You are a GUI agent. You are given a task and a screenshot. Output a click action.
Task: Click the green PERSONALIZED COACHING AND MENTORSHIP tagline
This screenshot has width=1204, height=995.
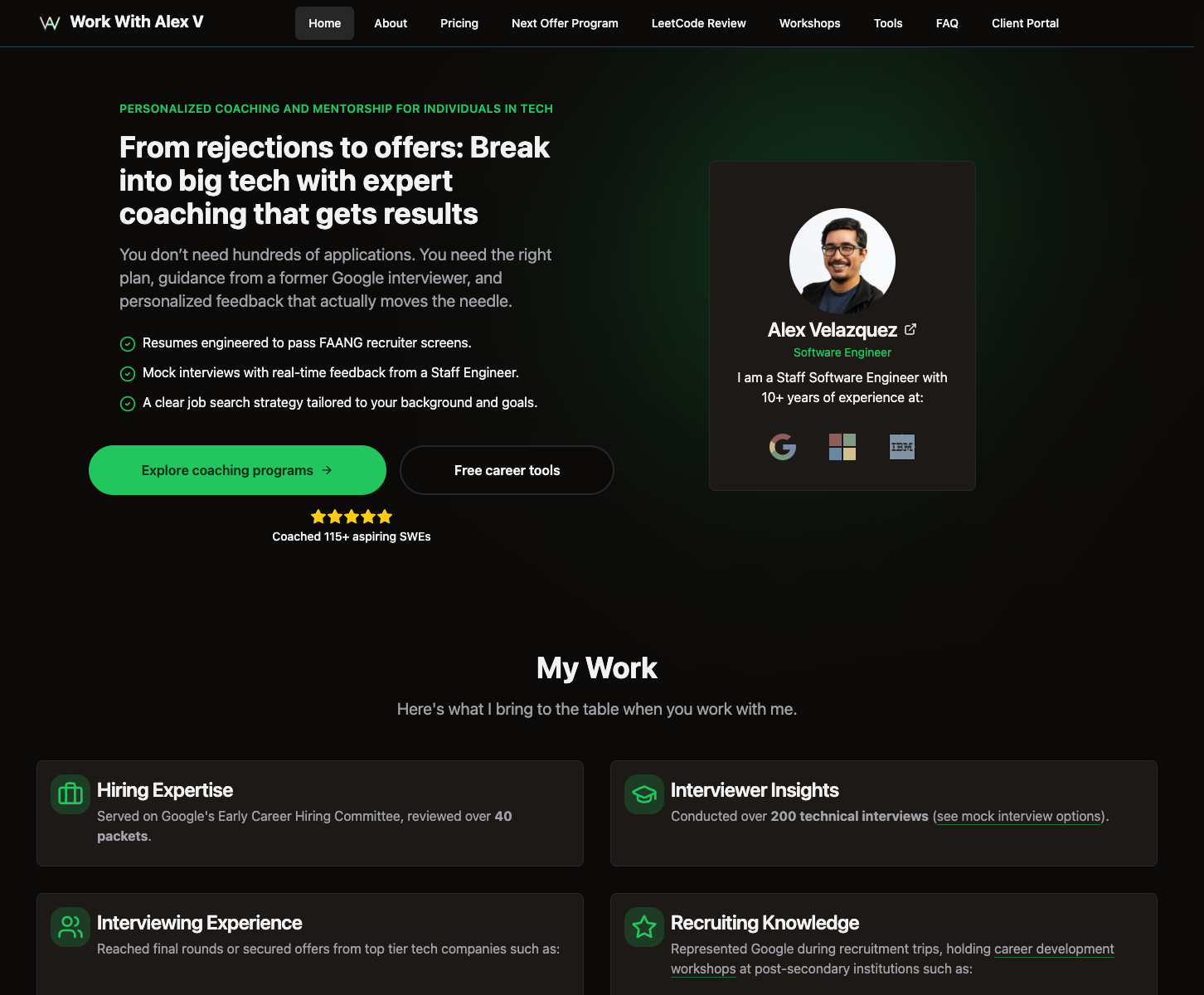[336, 109]
